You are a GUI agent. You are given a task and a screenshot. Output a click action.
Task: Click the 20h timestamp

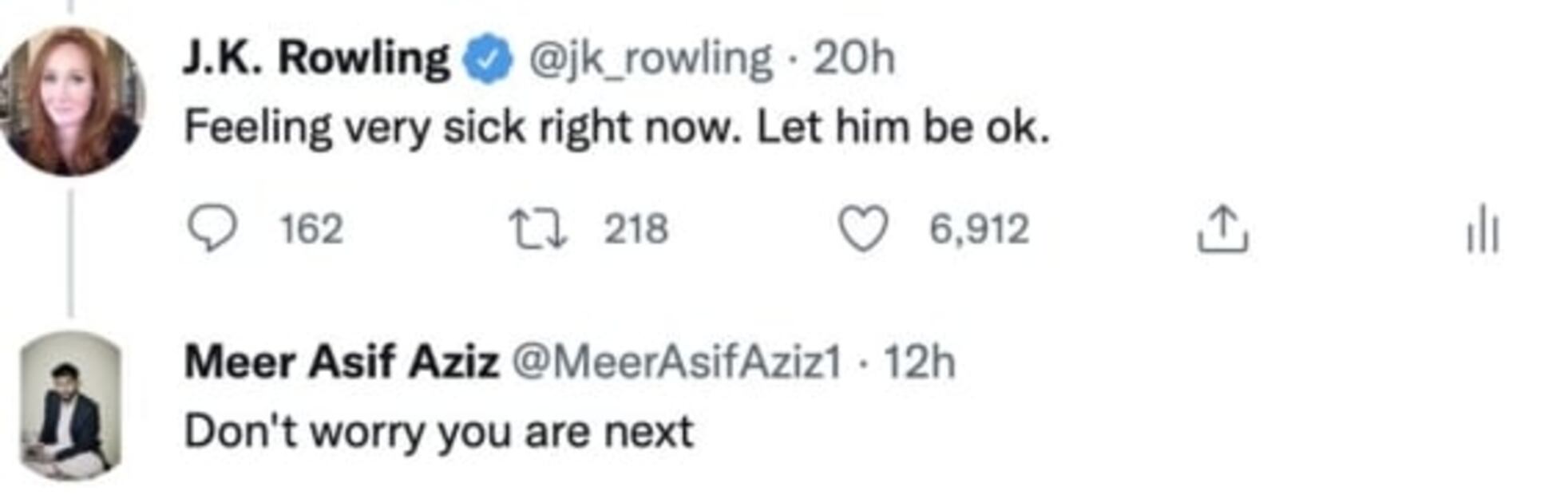(853, 59)
